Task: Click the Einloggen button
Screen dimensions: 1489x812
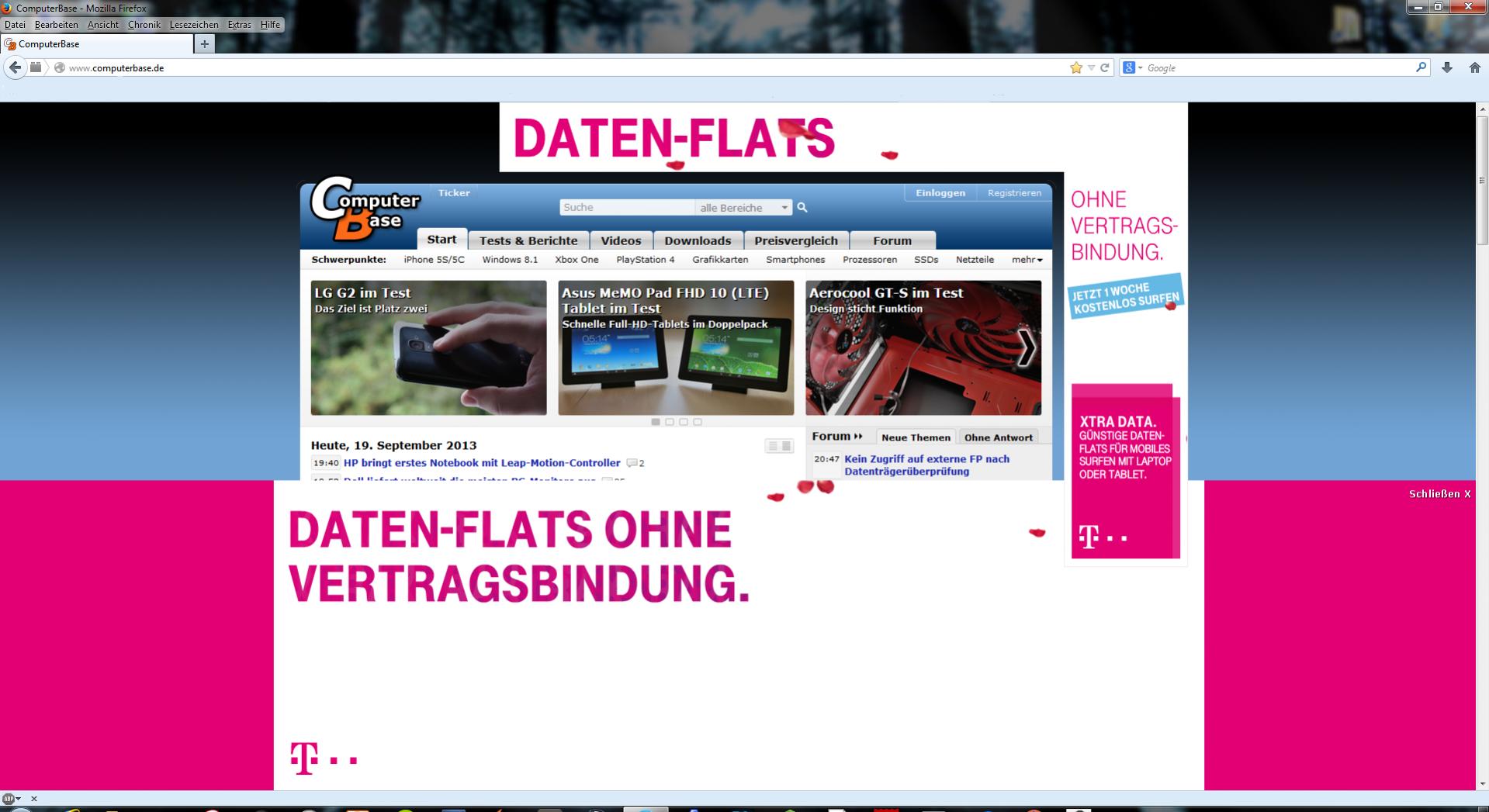Action: tap(940, 193)
